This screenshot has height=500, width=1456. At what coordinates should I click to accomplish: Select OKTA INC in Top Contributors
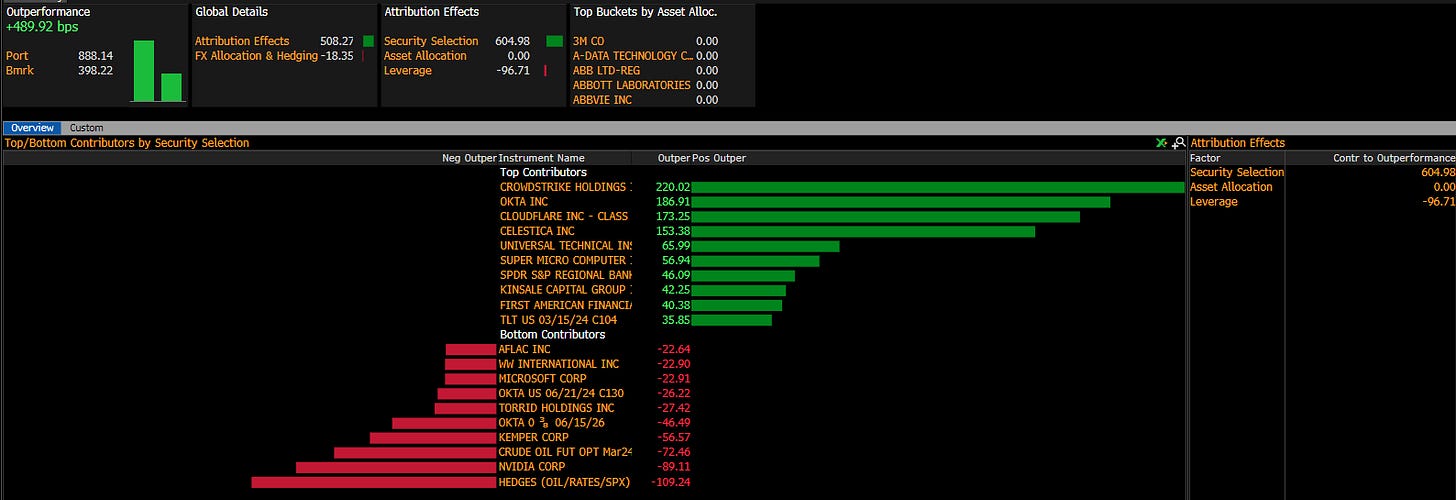(524, 202)
